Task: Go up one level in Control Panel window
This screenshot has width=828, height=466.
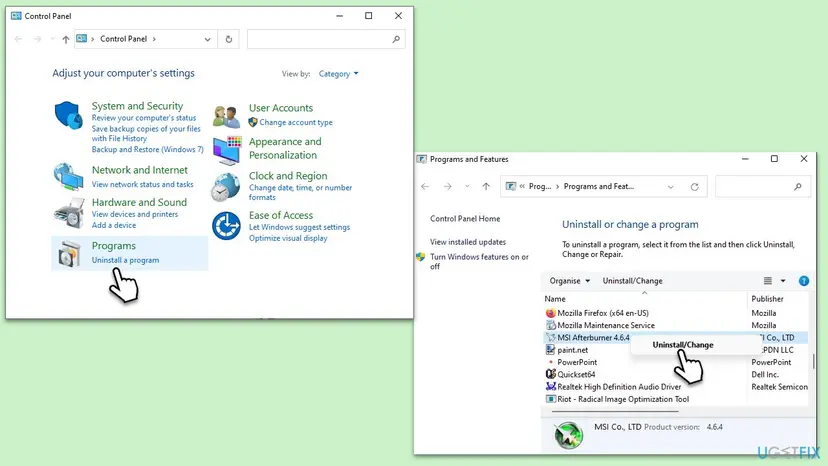Action: [65, 39]
